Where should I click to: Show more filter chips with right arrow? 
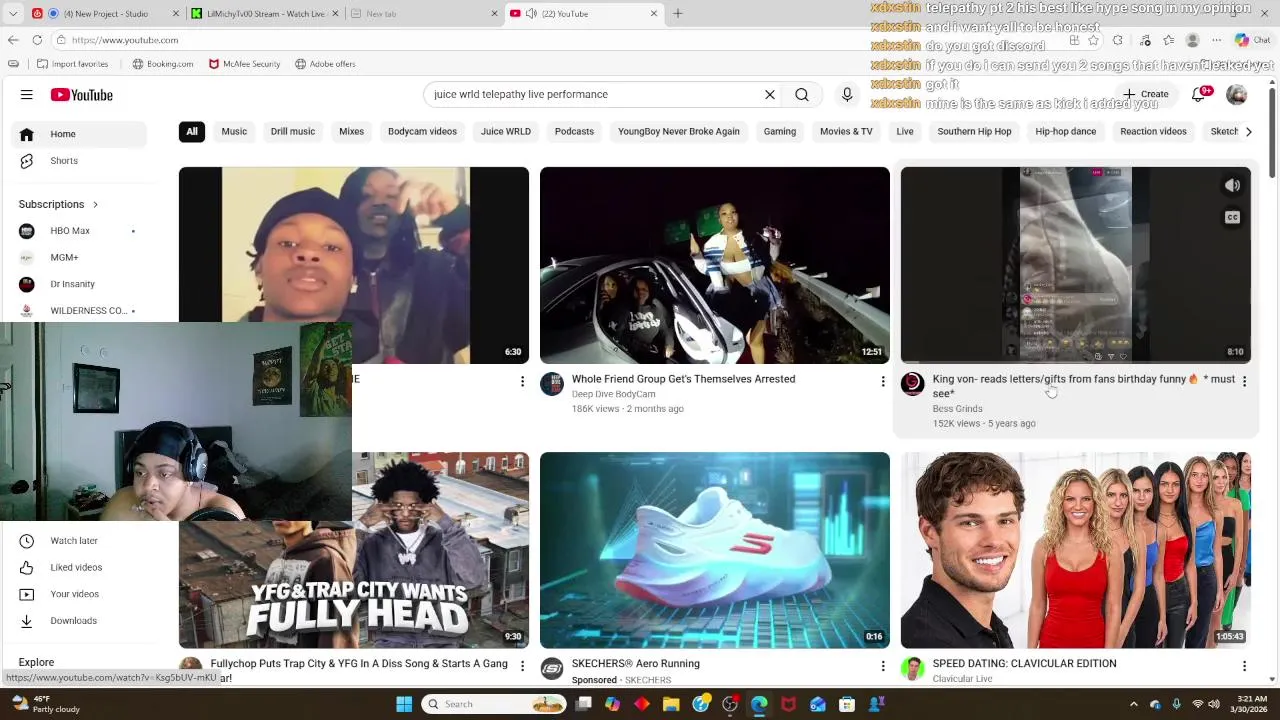coord(1248,132)
